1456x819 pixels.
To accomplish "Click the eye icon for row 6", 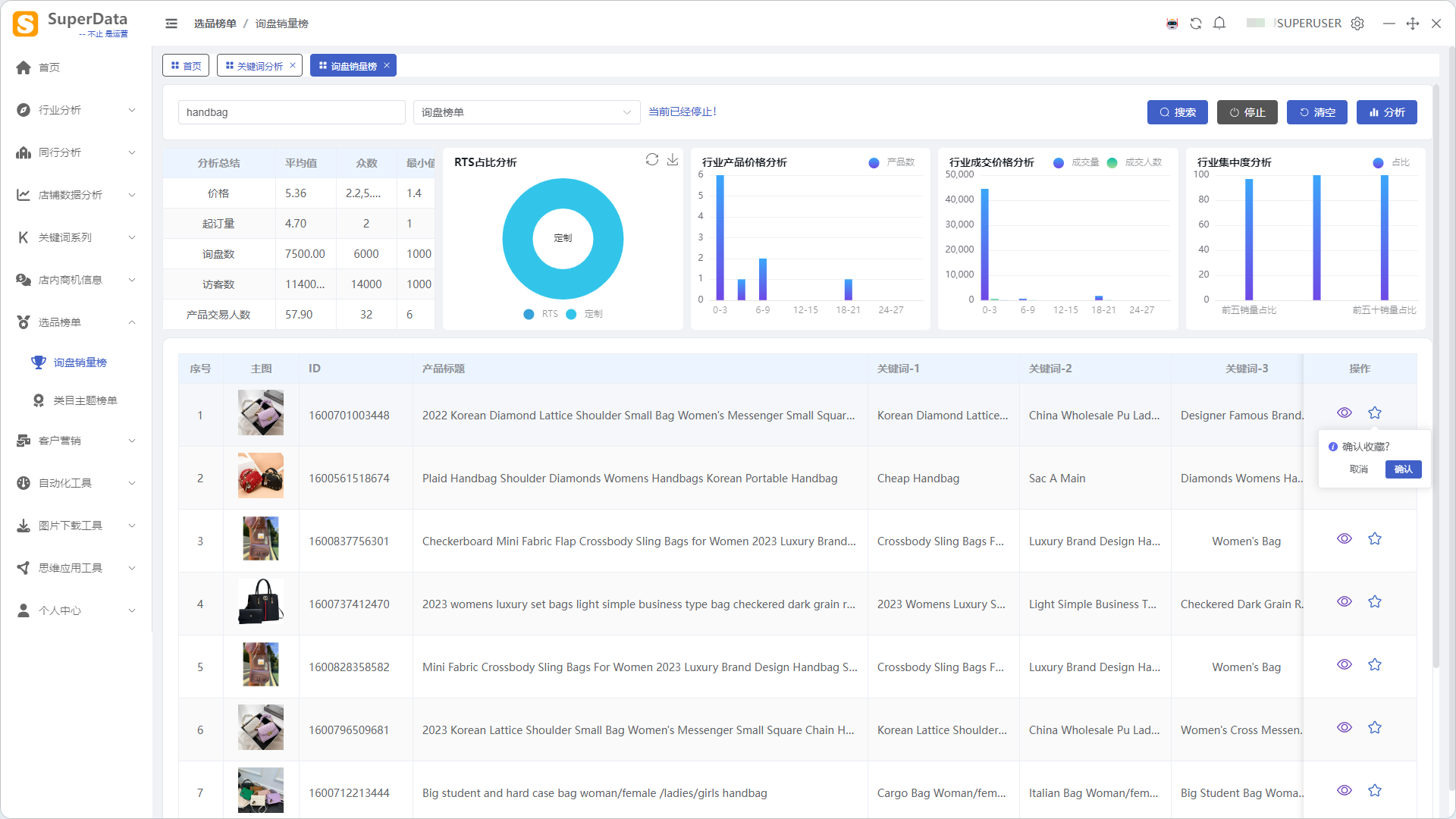I will click(x=1345, y=727).
